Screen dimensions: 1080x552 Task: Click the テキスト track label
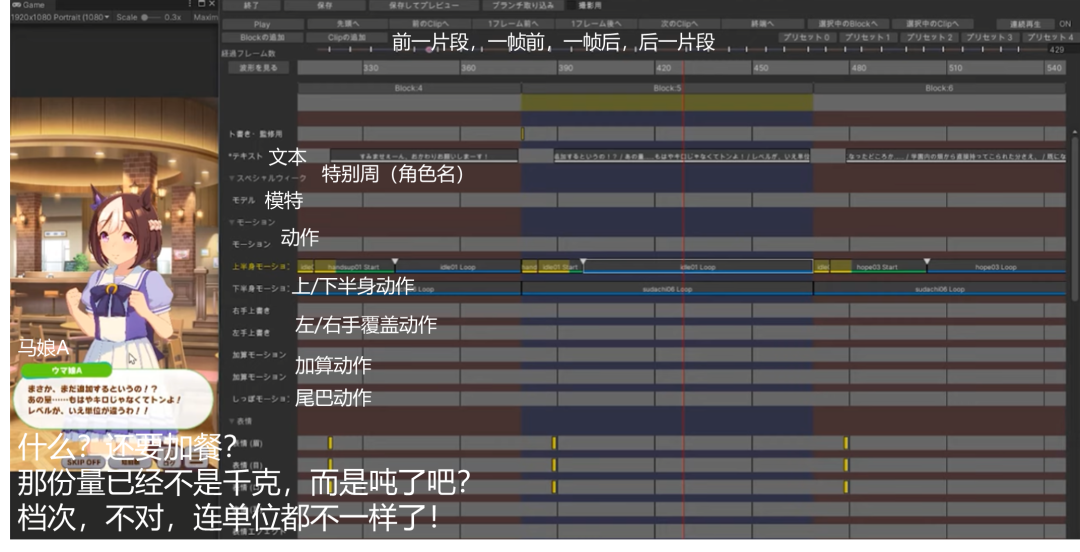(x=246, y=156)
